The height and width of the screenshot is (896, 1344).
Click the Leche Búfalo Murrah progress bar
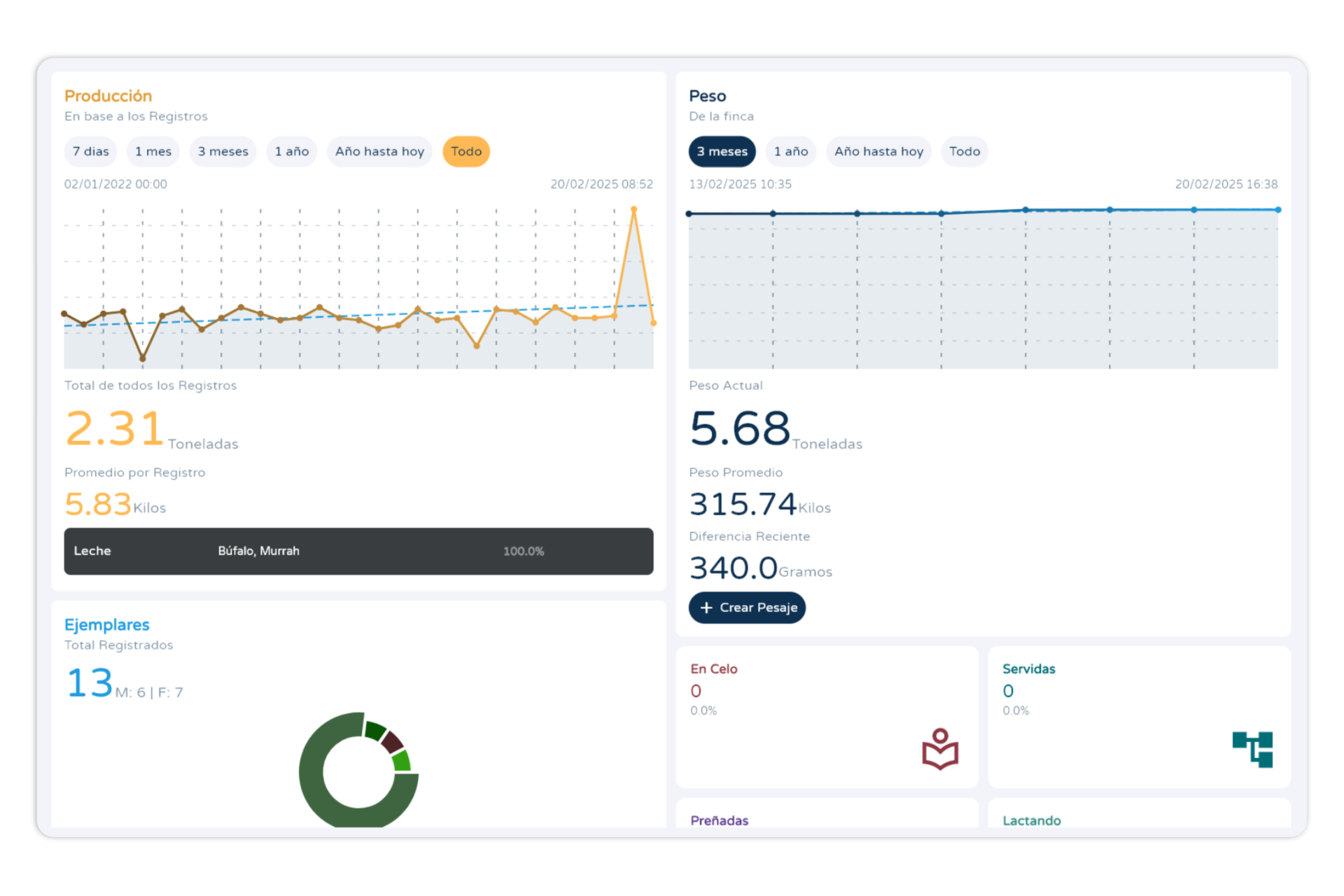358,552
